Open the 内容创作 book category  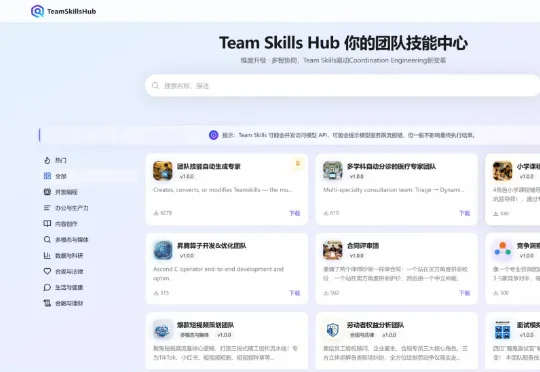(x=60, y=224)
